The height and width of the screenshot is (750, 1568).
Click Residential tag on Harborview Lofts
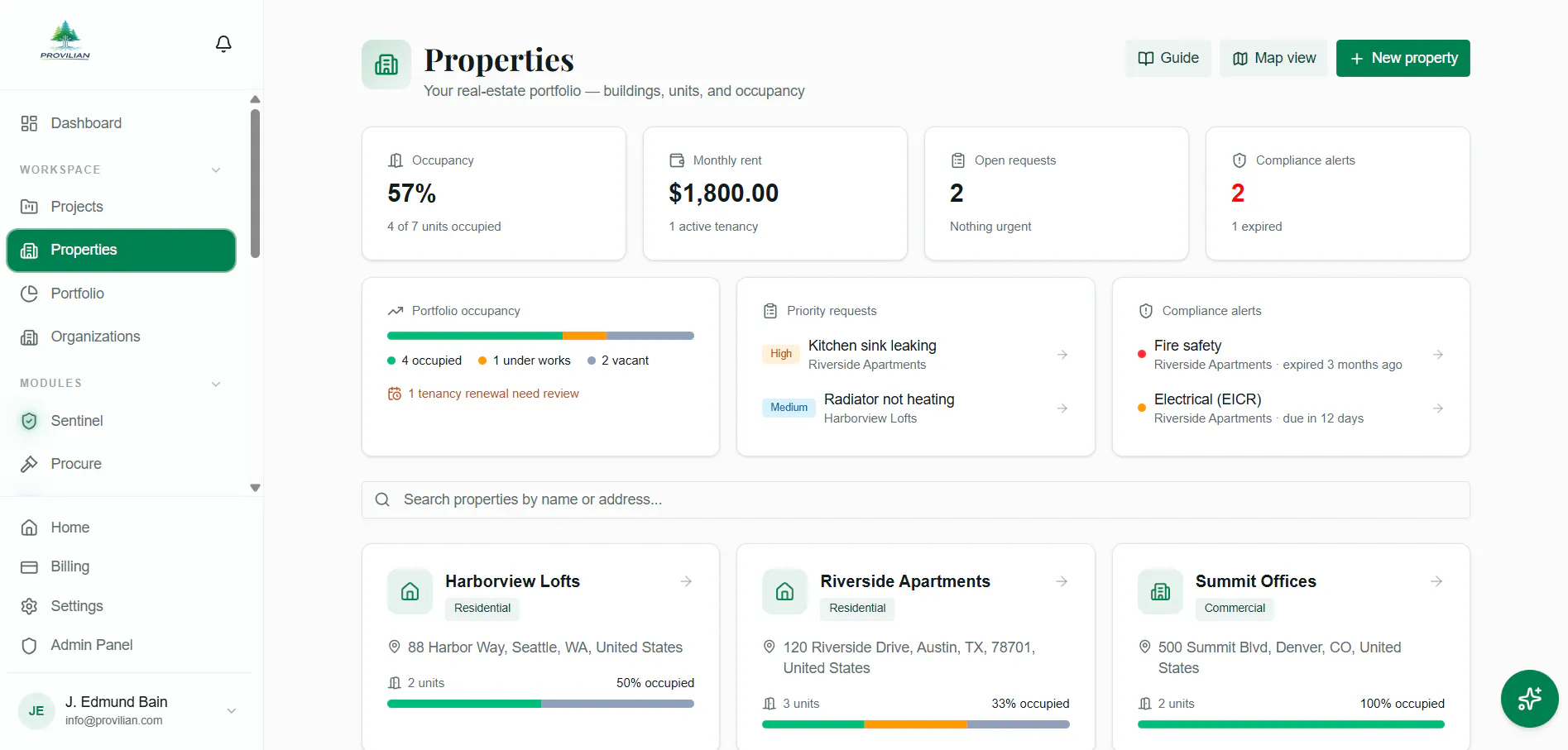pyautogui.click(x=482, y=609)
